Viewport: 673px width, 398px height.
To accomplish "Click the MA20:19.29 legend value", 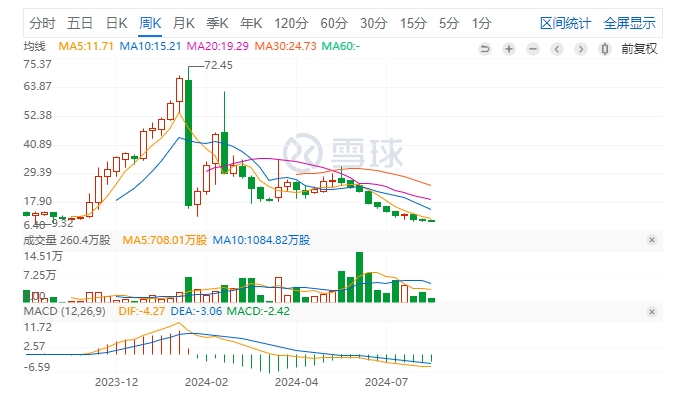I will (218, 46).
